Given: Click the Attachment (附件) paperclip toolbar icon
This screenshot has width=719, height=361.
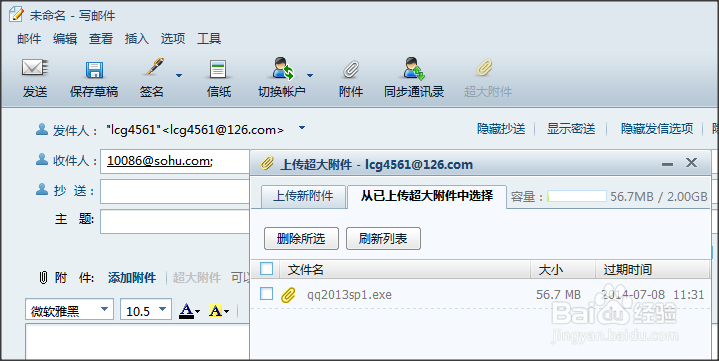Looking at the screenshot, I should [351, 70].
